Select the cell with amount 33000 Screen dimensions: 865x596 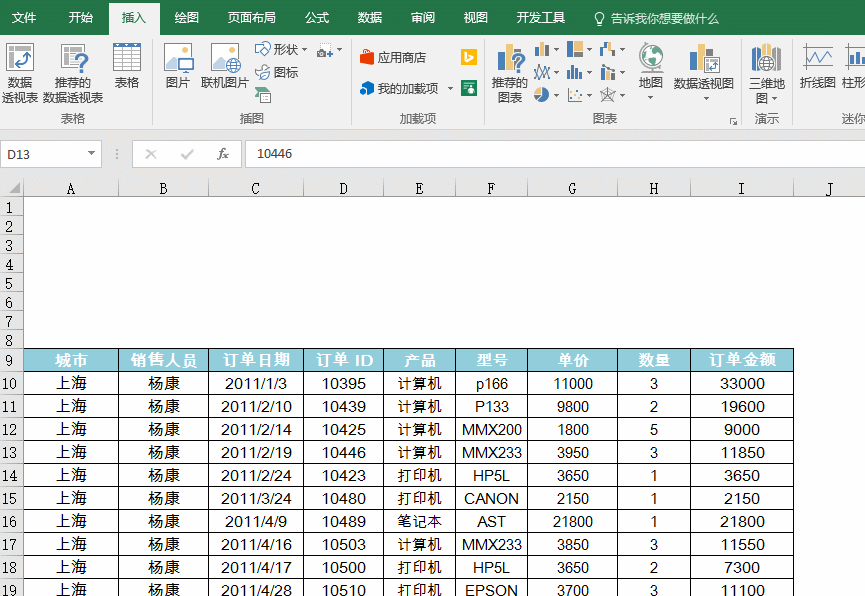[742, 384]
